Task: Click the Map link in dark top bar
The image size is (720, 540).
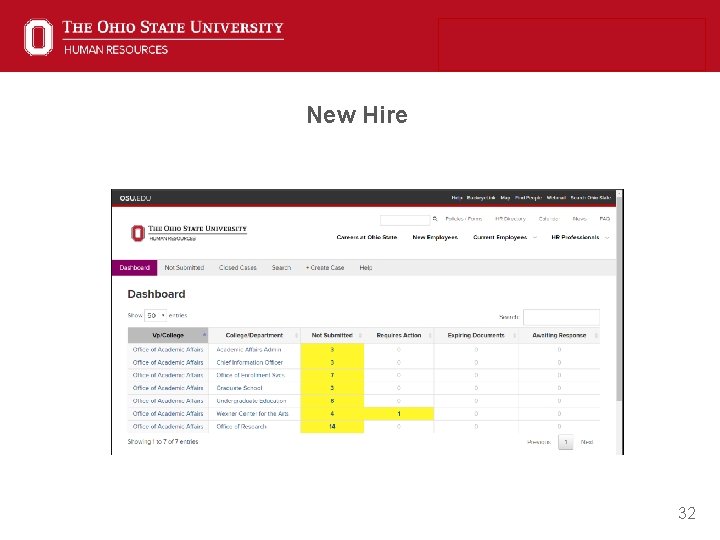Action: [x=506, y=198]
